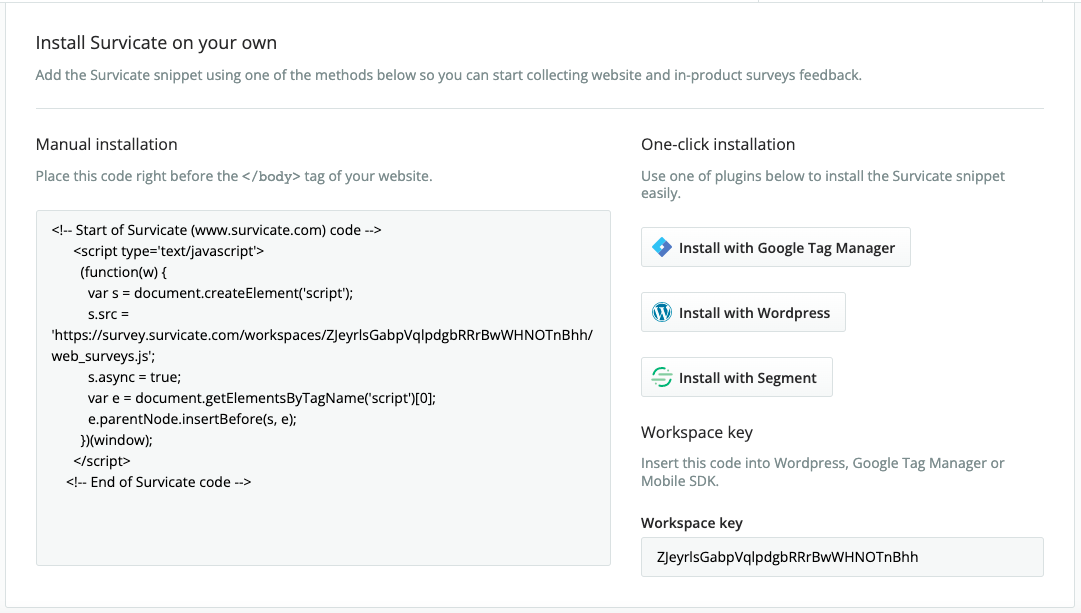Click the "web_surveys.js';" code line
Viewport: 1081px width, 613px height.
[103, 356]
